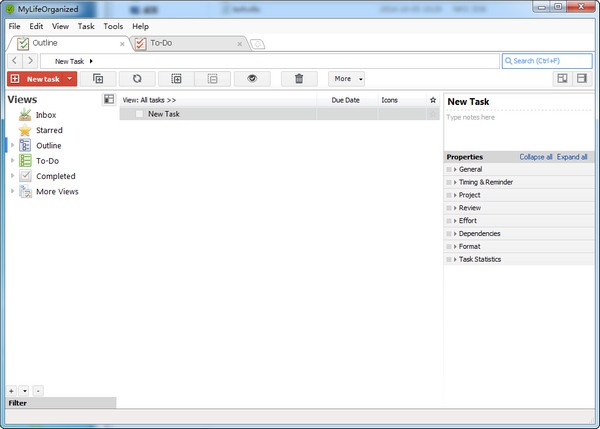Open the Edit menu
The image size is (600, 429).
(36, 26)
